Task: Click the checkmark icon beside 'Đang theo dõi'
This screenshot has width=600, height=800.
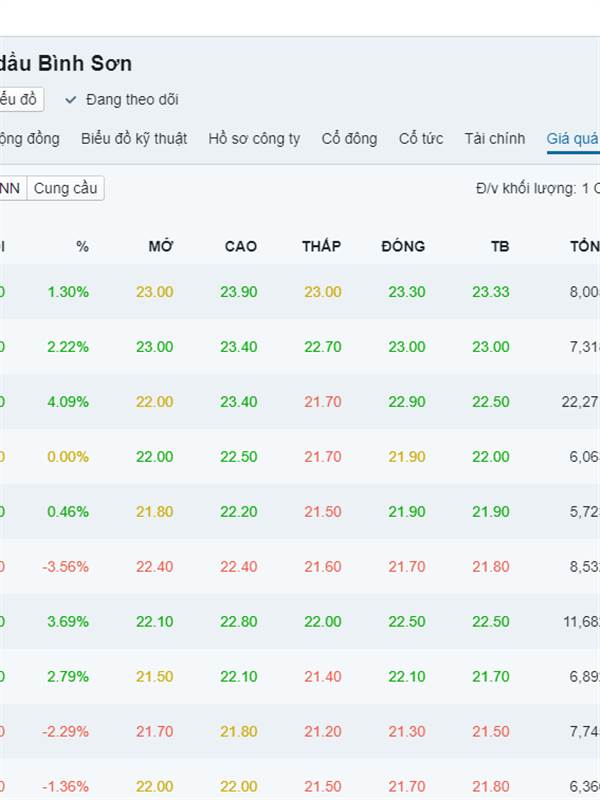Action: [70, 100]
